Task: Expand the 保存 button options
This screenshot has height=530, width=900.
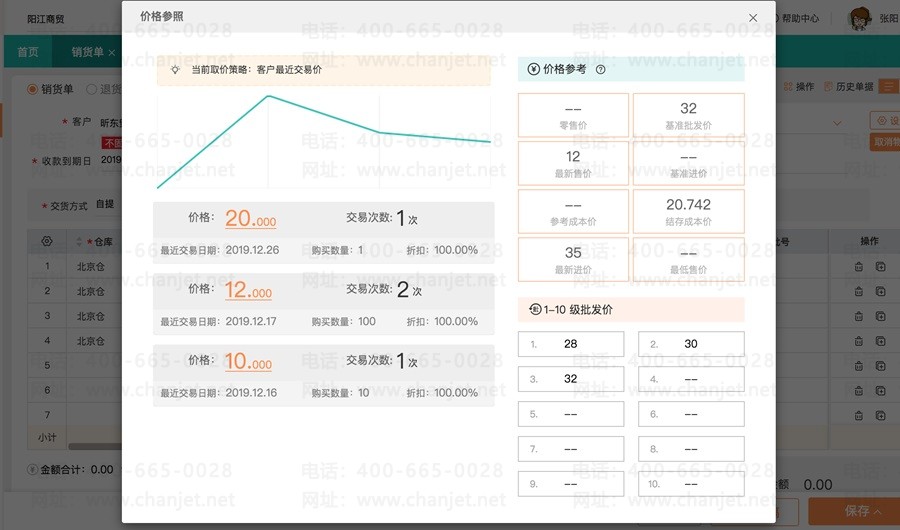Action: point(878,512)
